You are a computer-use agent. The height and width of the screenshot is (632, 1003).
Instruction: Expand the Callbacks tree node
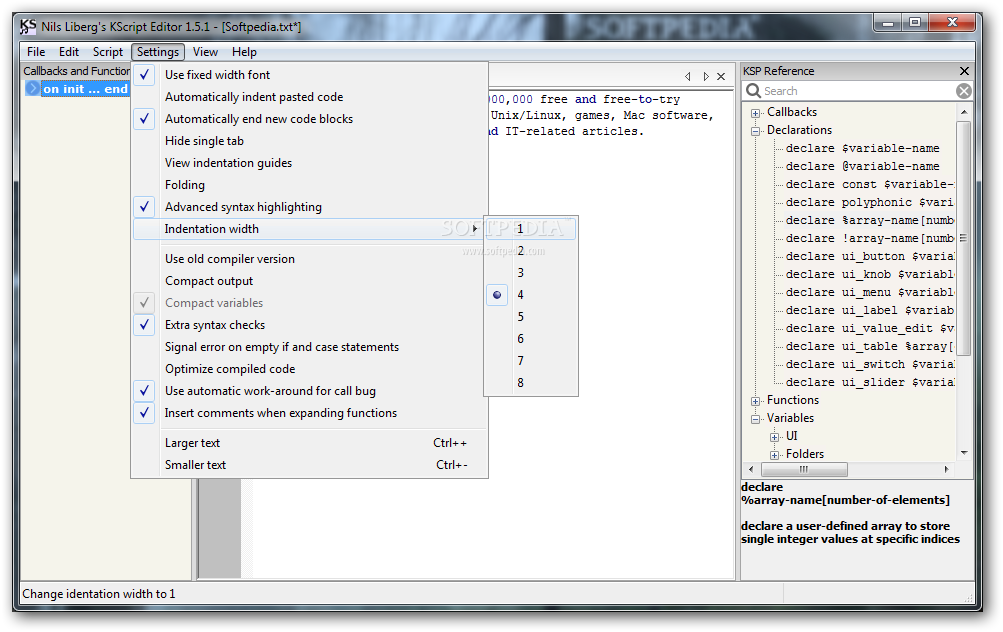[755, 113]
